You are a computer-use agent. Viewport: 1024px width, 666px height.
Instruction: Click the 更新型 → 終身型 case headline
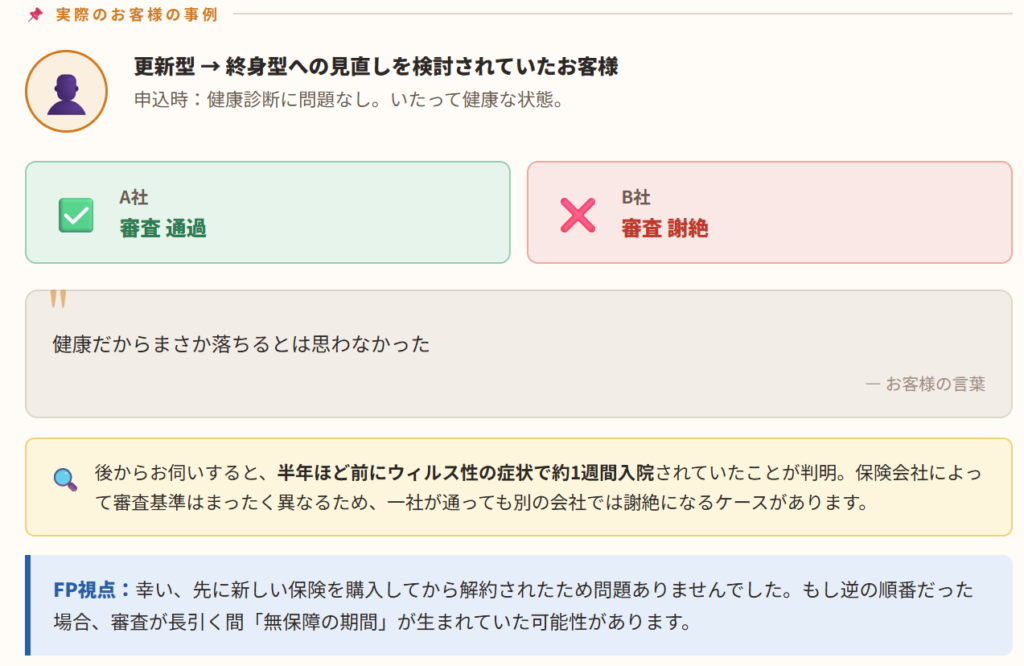coord(376,67)
